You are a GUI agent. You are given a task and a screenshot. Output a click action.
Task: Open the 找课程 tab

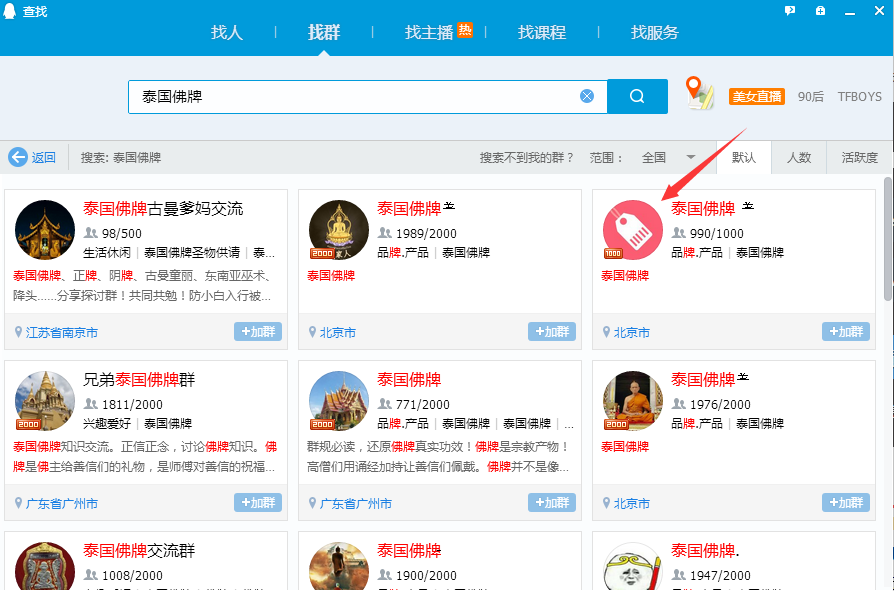pos(542,32)
